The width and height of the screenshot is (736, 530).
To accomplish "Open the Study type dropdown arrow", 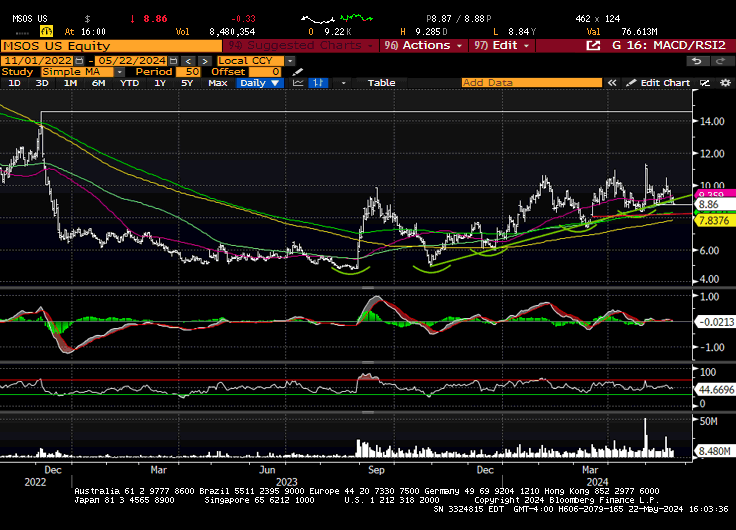I will [120, 72].
